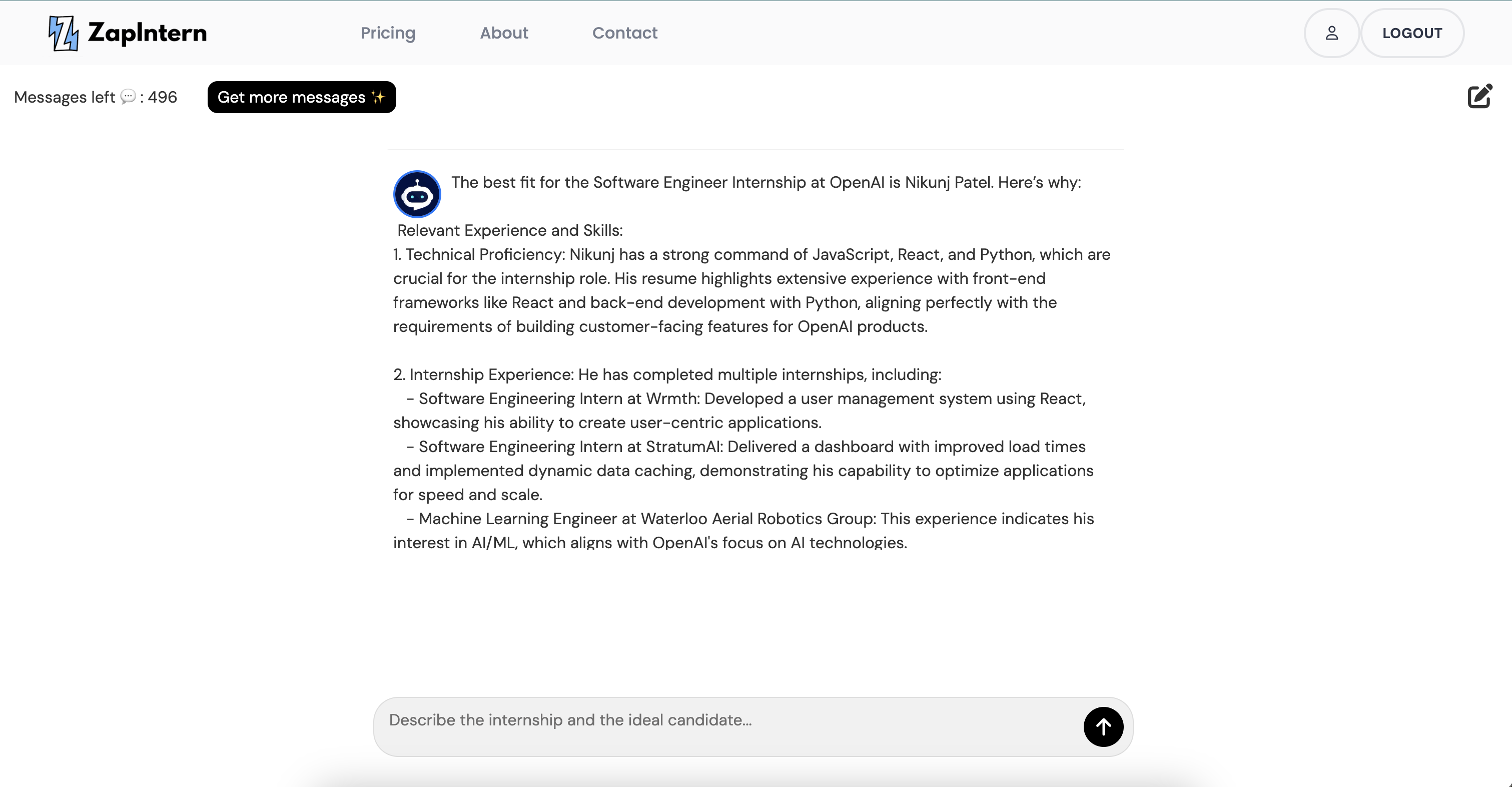
Task: Go to the About page
Action: click(504, 33)
